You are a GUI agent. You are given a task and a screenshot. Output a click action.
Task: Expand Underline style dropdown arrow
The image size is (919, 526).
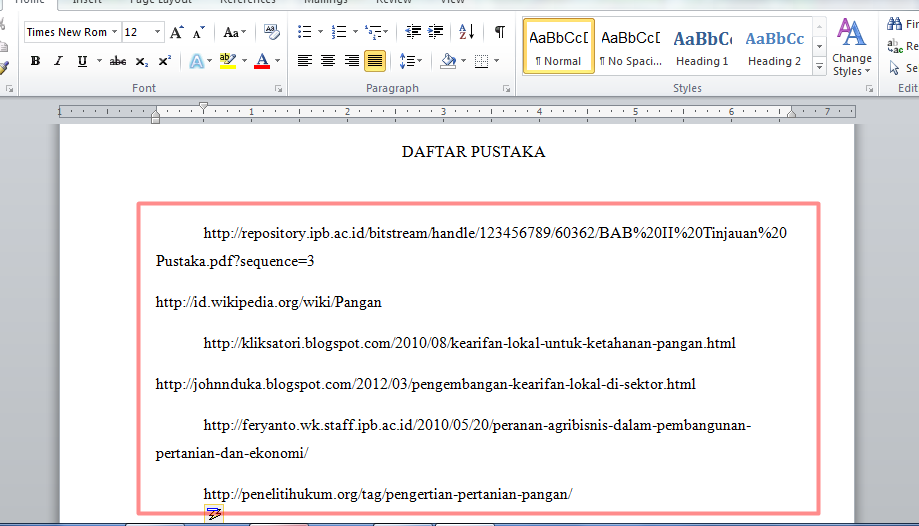(99, 61)
